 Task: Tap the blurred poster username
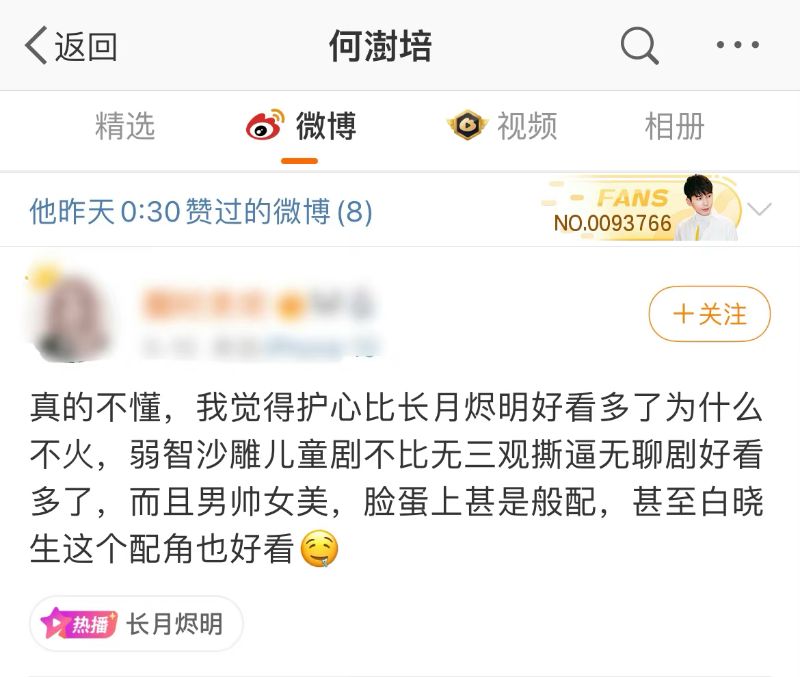pyautogui.click(x=259, y=304)
